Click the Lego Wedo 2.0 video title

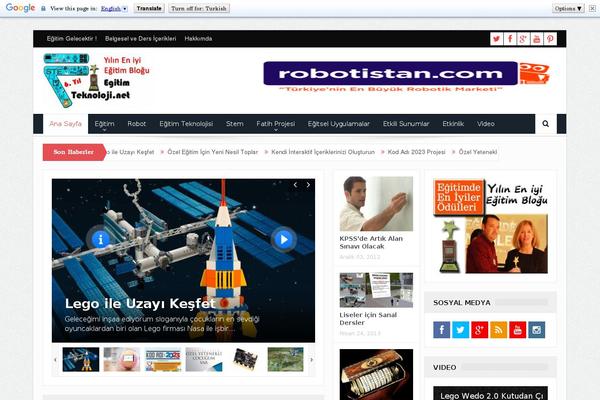tap(492, 396)
